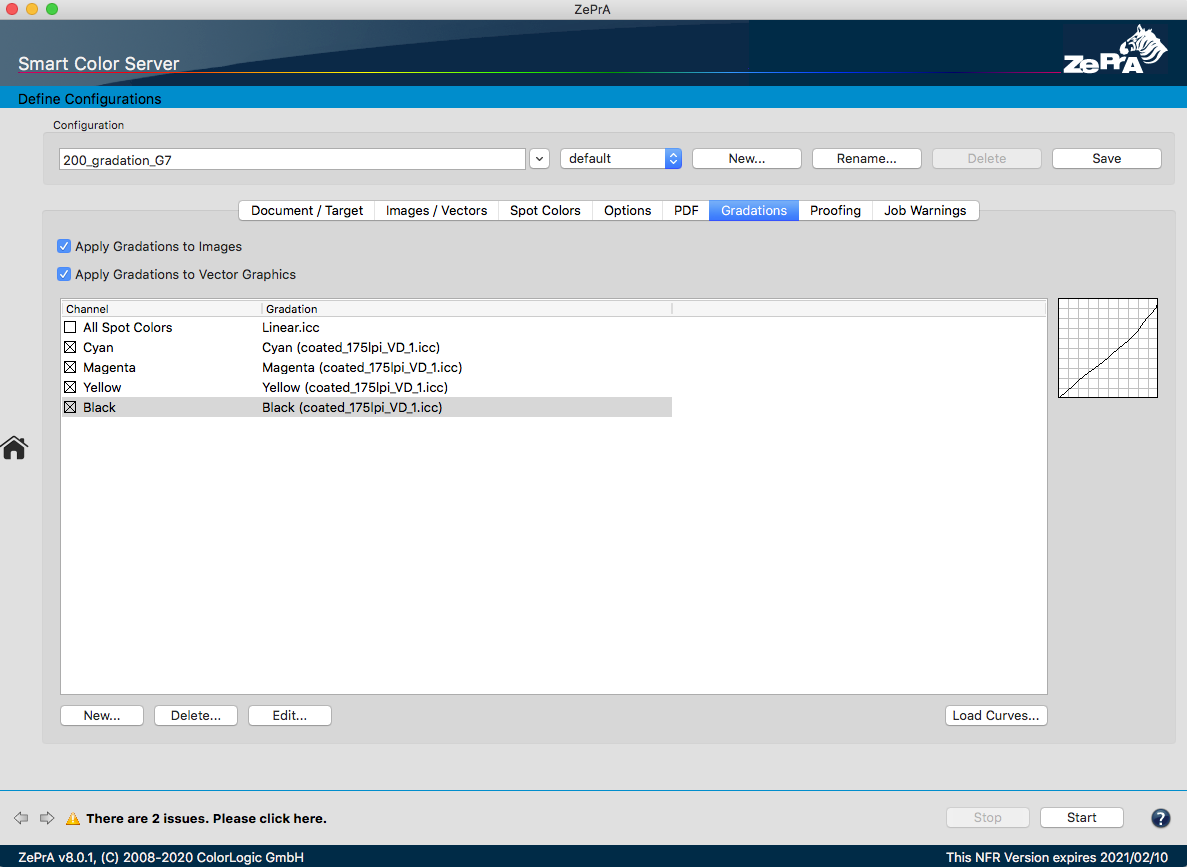
Task: Click the Channel column header
Action: 162,309
